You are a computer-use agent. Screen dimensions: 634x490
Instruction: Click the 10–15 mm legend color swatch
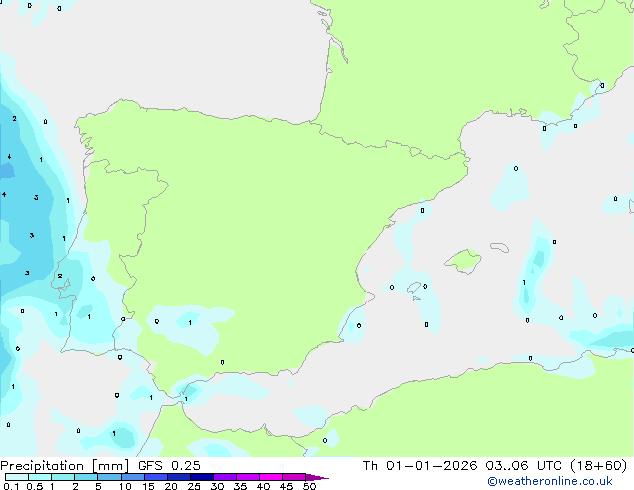point(132,477)
